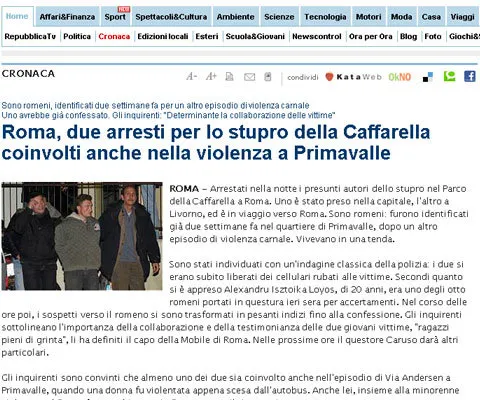The image size is (480, 400).
Task: Decrease article font size with A-
Action: (192, 77)
